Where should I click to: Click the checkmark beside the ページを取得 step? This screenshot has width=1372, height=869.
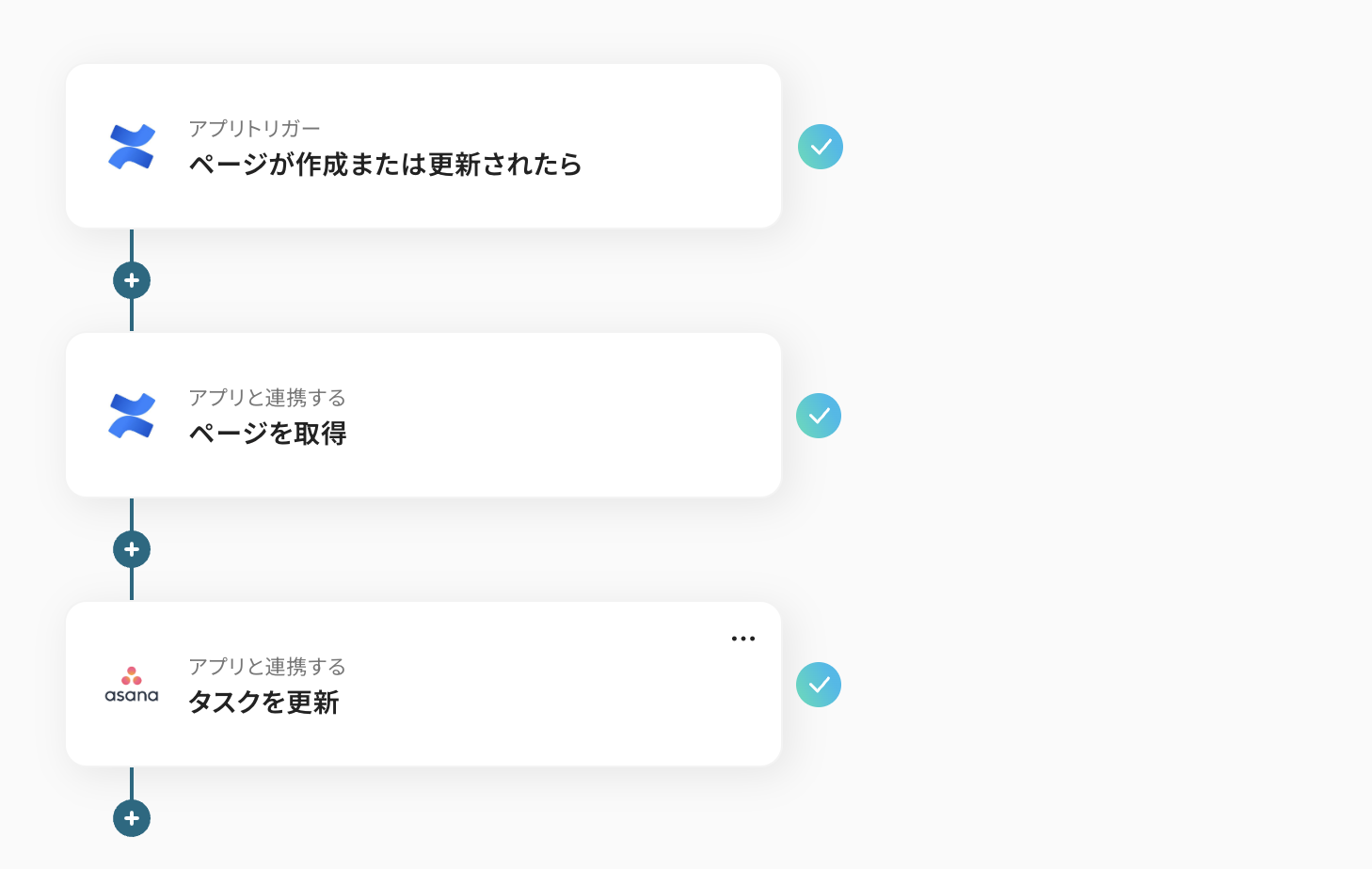tap(819, 416)
